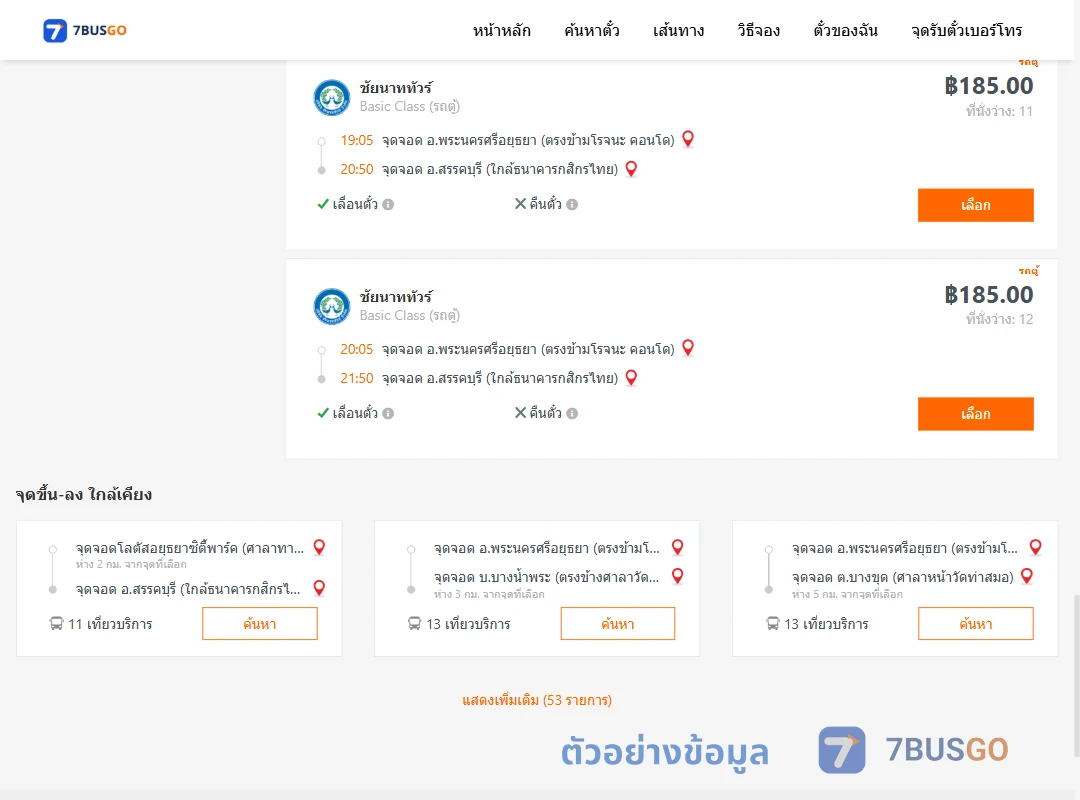Open departure map pin in ต.บางน้ำพระ card
The height and width of the screenshot is (800, 1080).
(678, 547)
